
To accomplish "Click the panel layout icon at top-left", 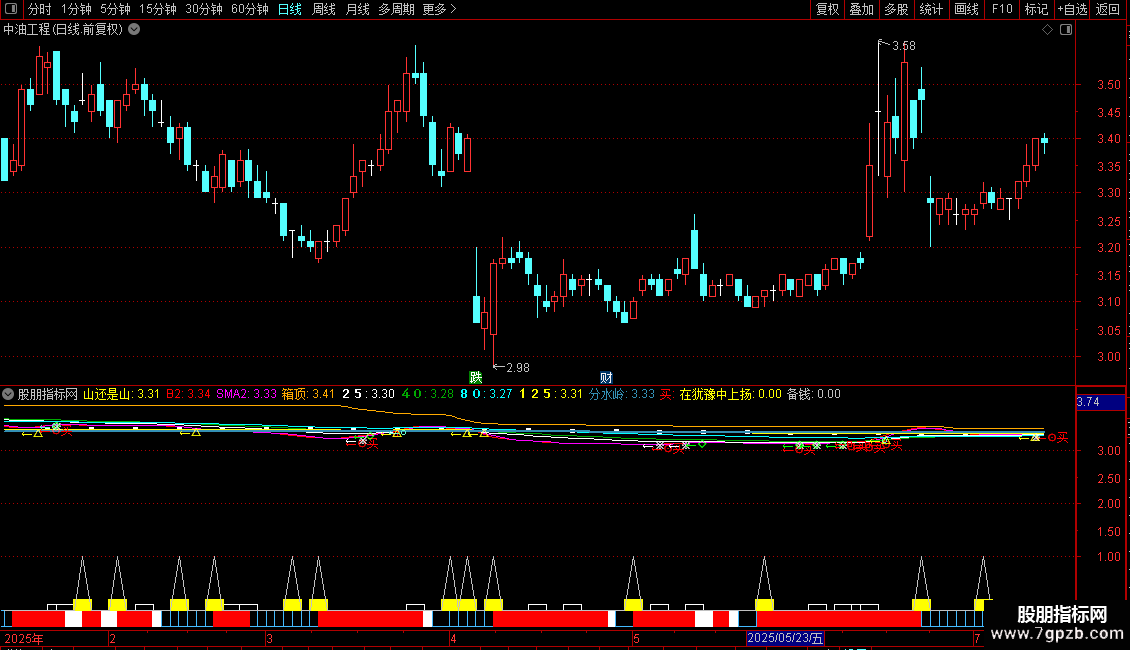I will pos(11,9).
